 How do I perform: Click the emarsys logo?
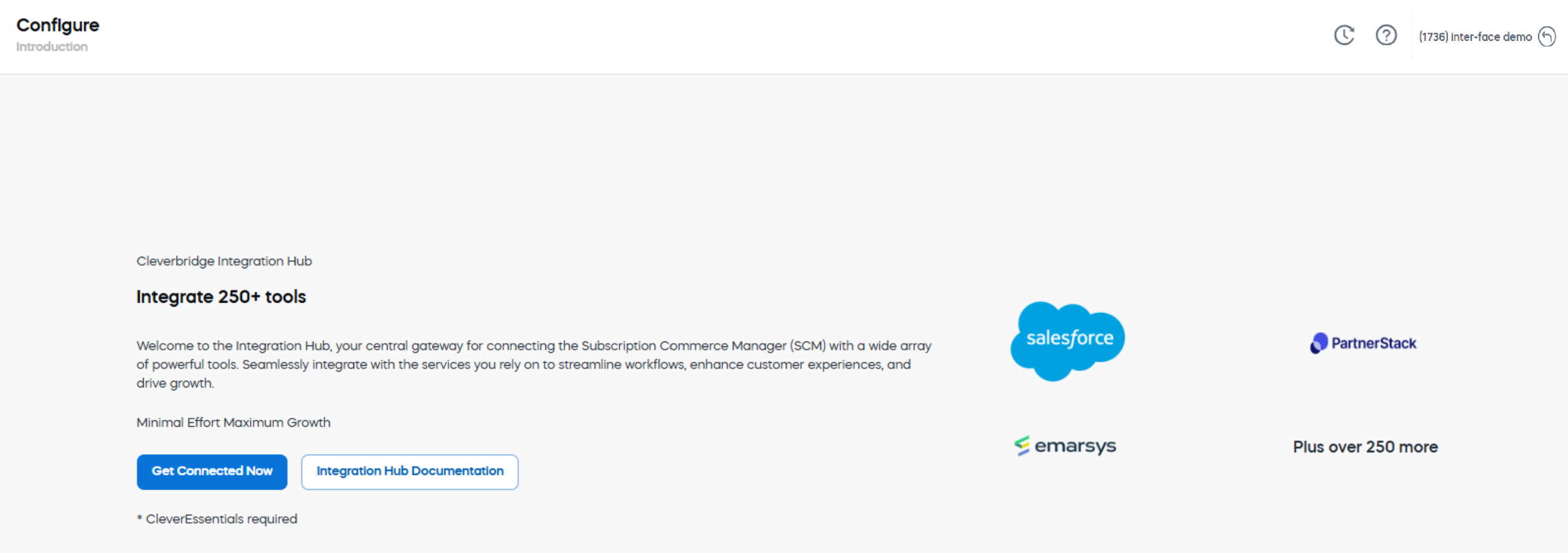coord(1065,446)
